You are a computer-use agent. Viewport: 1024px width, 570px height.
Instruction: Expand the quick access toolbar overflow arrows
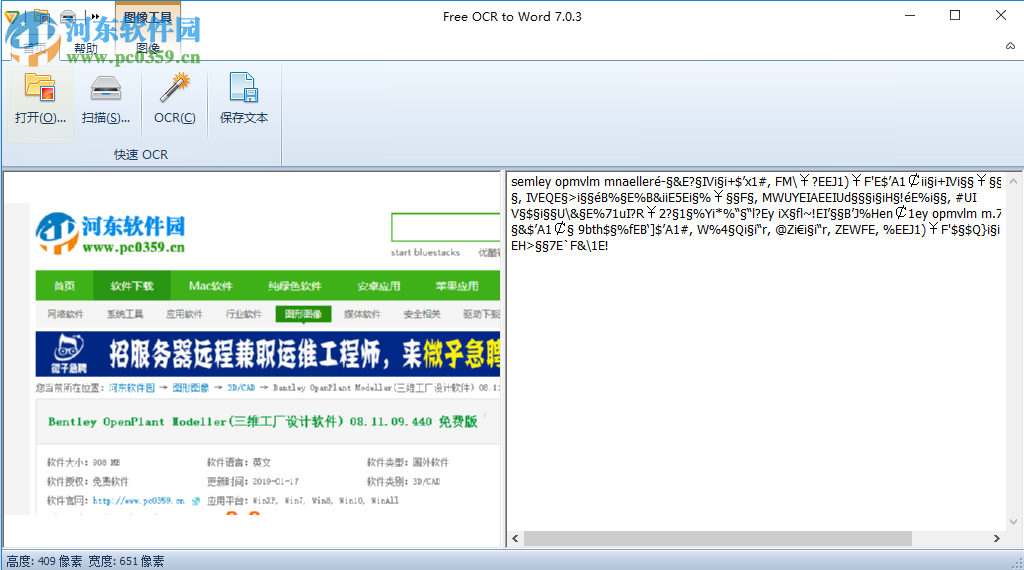click(x=95, y=16)
